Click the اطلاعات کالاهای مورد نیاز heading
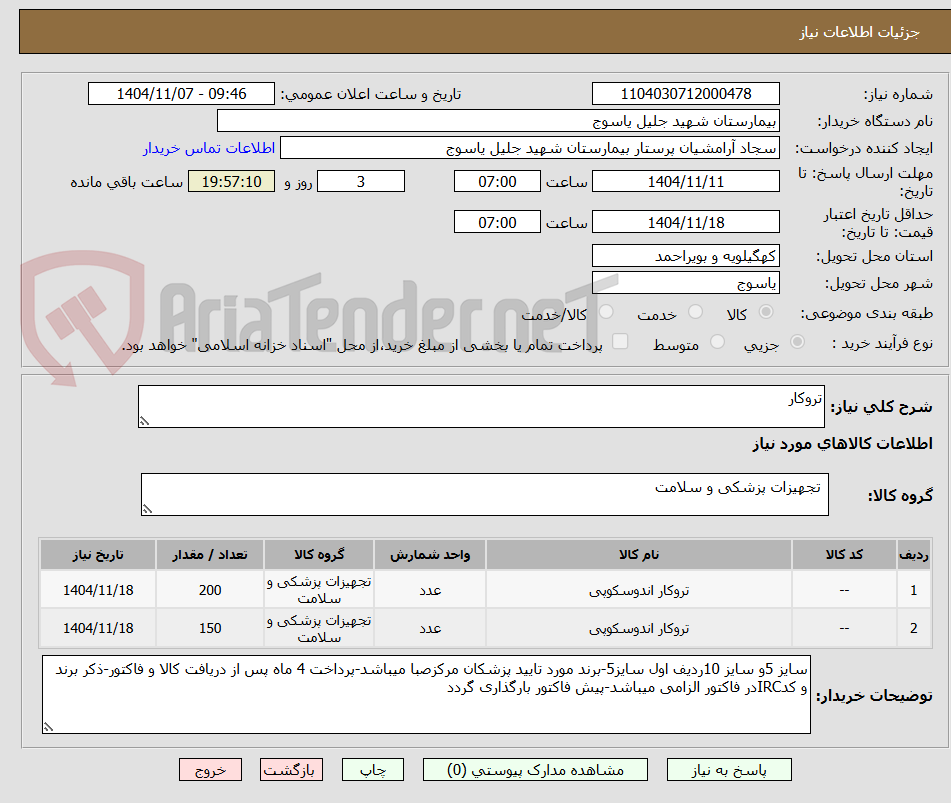951x803 pixels. click(842, 444)
